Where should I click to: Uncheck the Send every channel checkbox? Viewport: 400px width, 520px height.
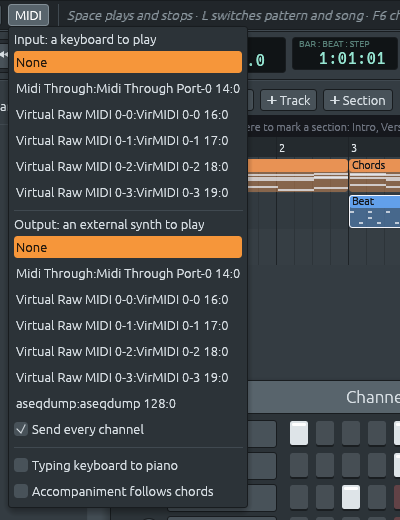(x=21, y=429)
